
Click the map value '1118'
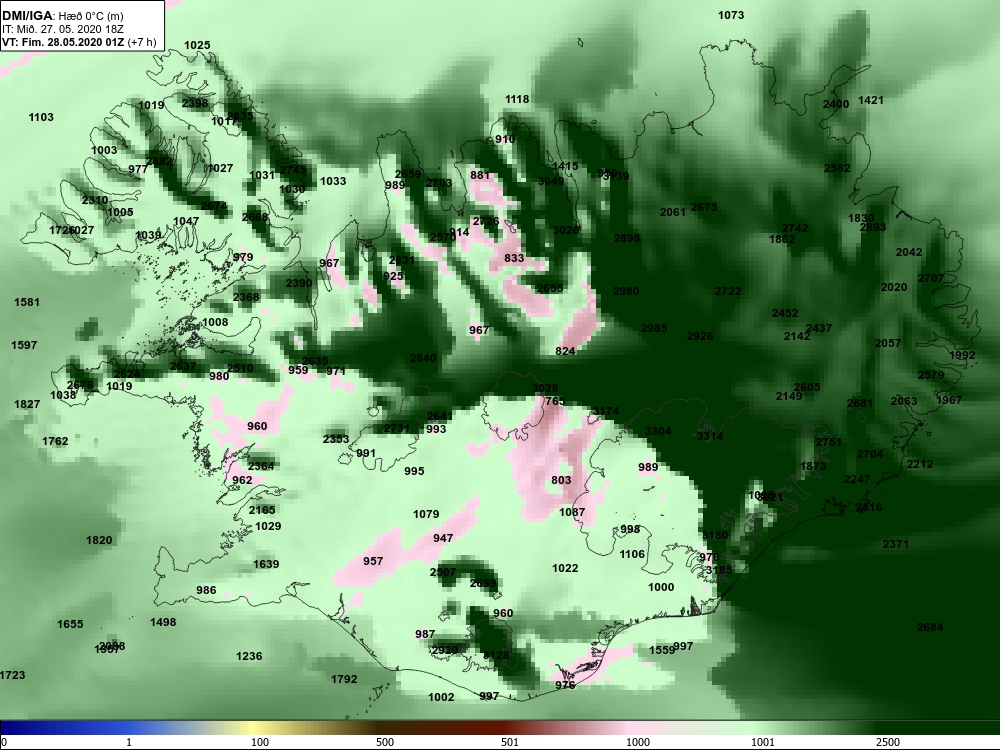click(x=517, y=99)
